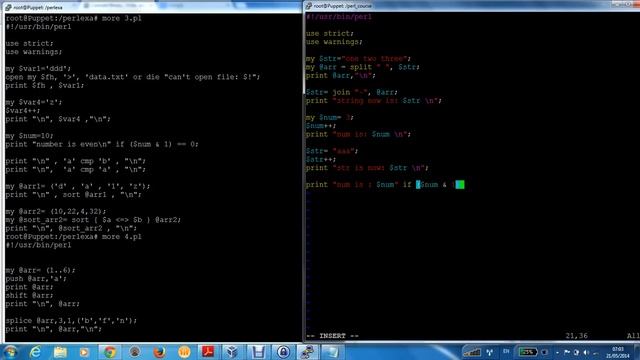Click the '@arr1' array declaration line
This screenshot has height=360, width=640.
tap(78, 186)
